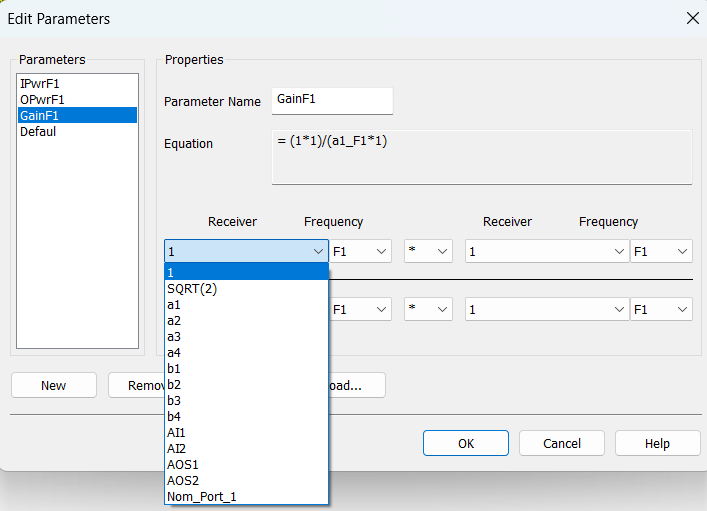Click the OK button
The image size is (707, 511).
(x=465, y=443)
